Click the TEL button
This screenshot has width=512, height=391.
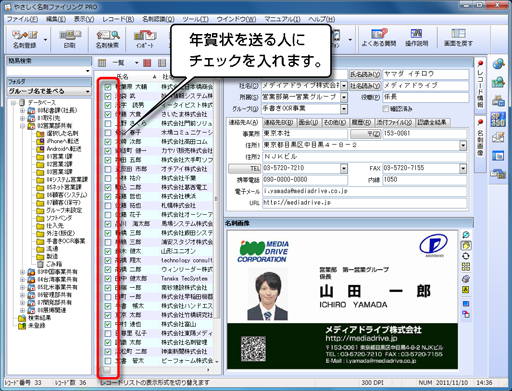click(244, 169)
